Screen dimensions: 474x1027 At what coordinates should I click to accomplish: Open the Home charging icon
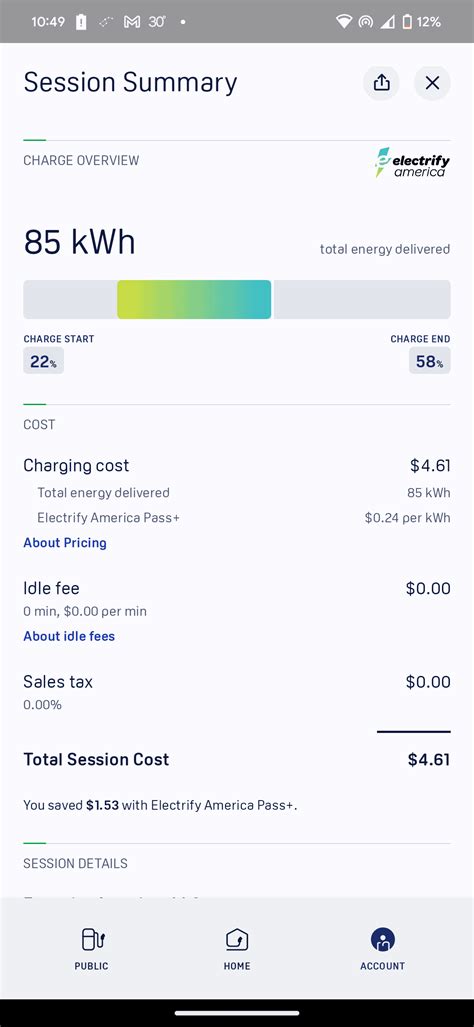pyautogui.click(x=236, y=939)
